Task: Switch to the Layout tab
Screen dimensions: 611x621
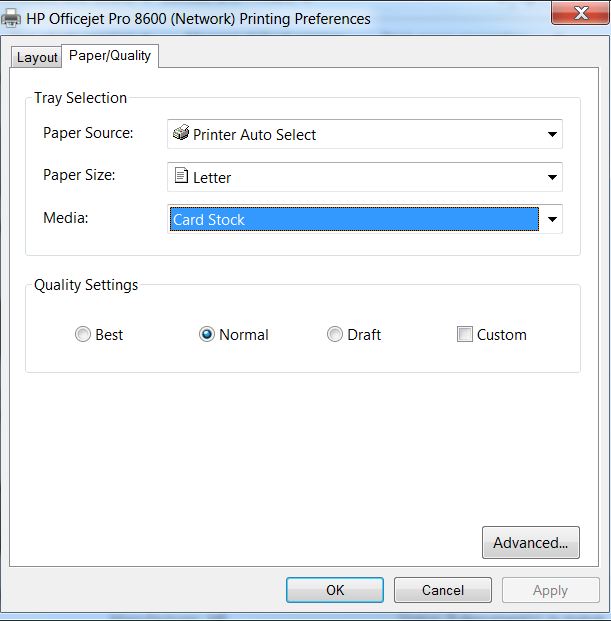Action: 36,57
